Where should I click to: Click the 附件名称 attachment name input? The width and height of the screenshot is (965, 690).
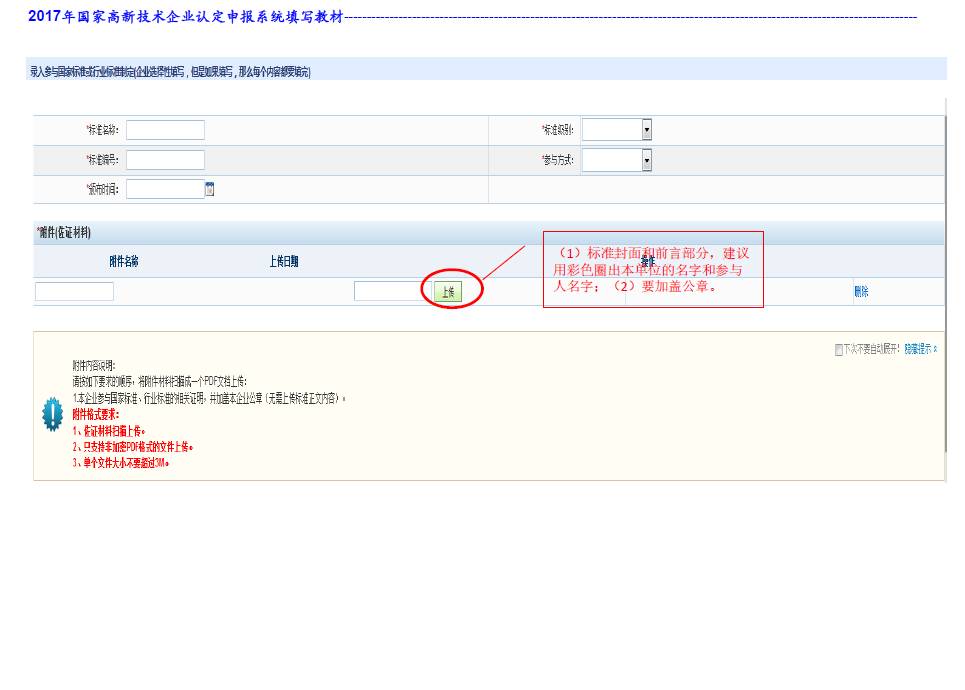pos(74,291)
